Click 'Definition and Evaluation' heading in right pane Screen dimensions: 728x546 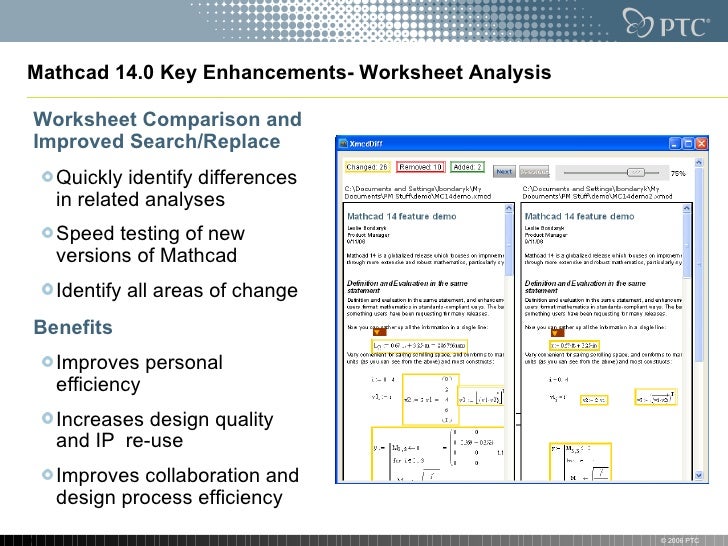pyautogui.click(x=585, y=286)
